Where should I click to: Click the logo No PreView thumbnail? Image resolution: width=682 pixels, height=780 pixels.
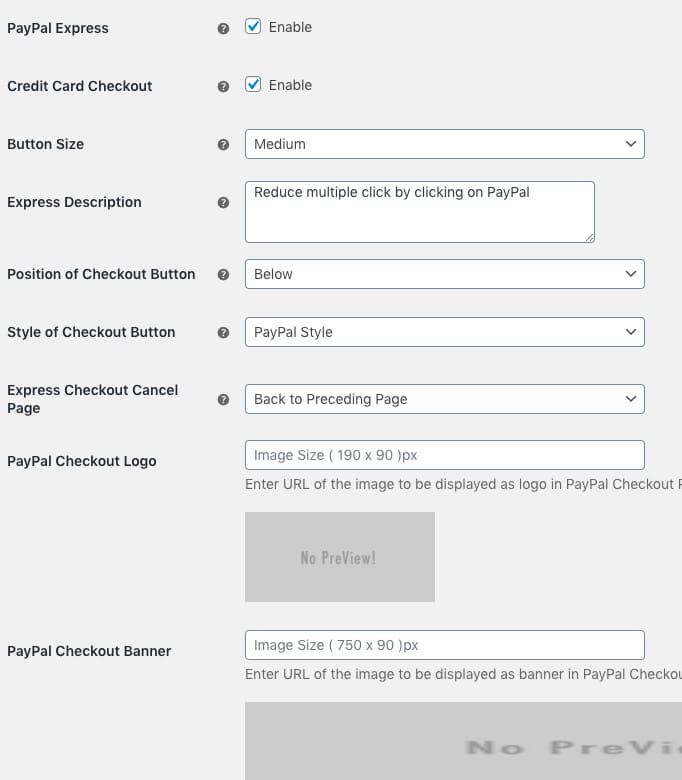tap(339, 557)
